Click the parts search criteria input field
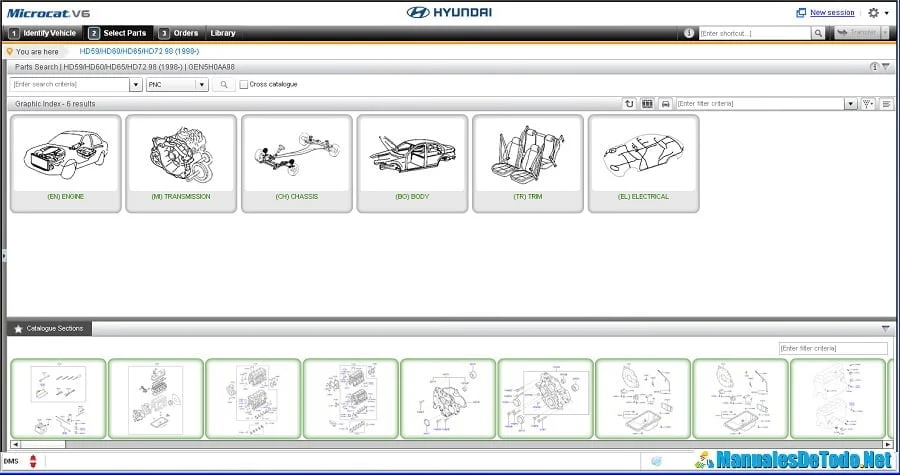This screenshot has width=900, height=475. click(69, 84)
